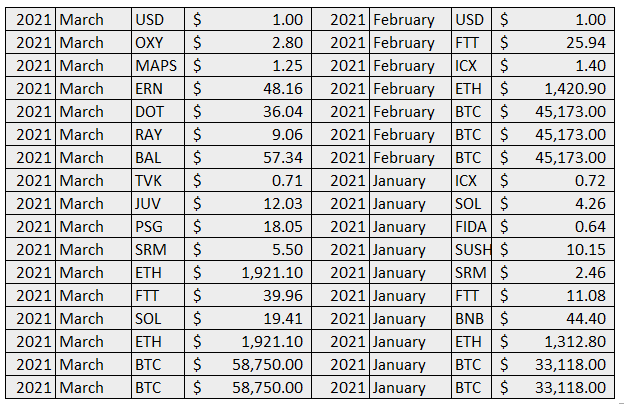This screenshot has height=404, width=624.
Task: Click the price cell showing 2.80
Action: click(x=287, y=43)
